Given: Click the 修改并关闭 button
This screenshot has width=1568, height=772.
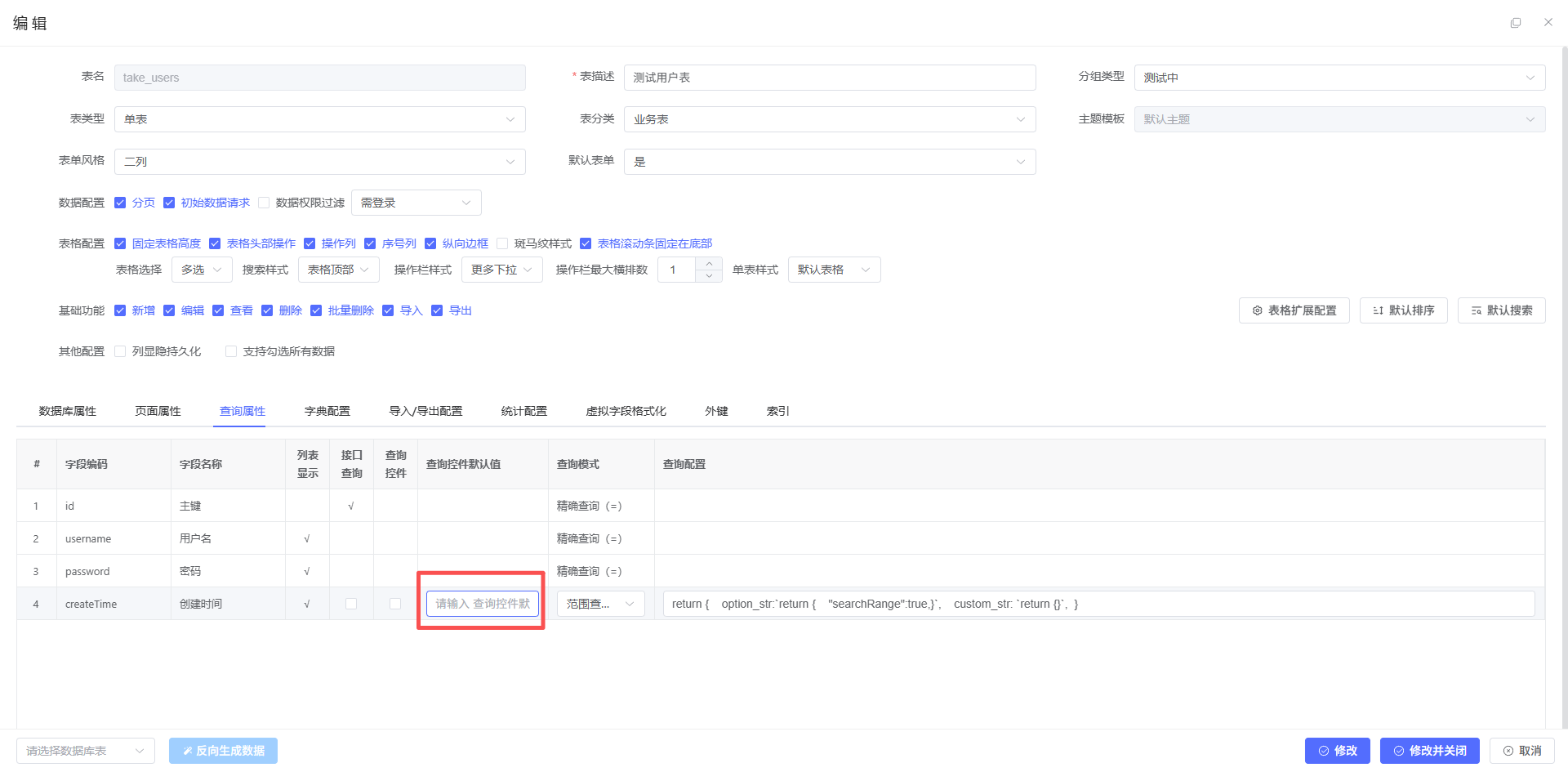Looking at the screenshot, I should [1429, 751].
